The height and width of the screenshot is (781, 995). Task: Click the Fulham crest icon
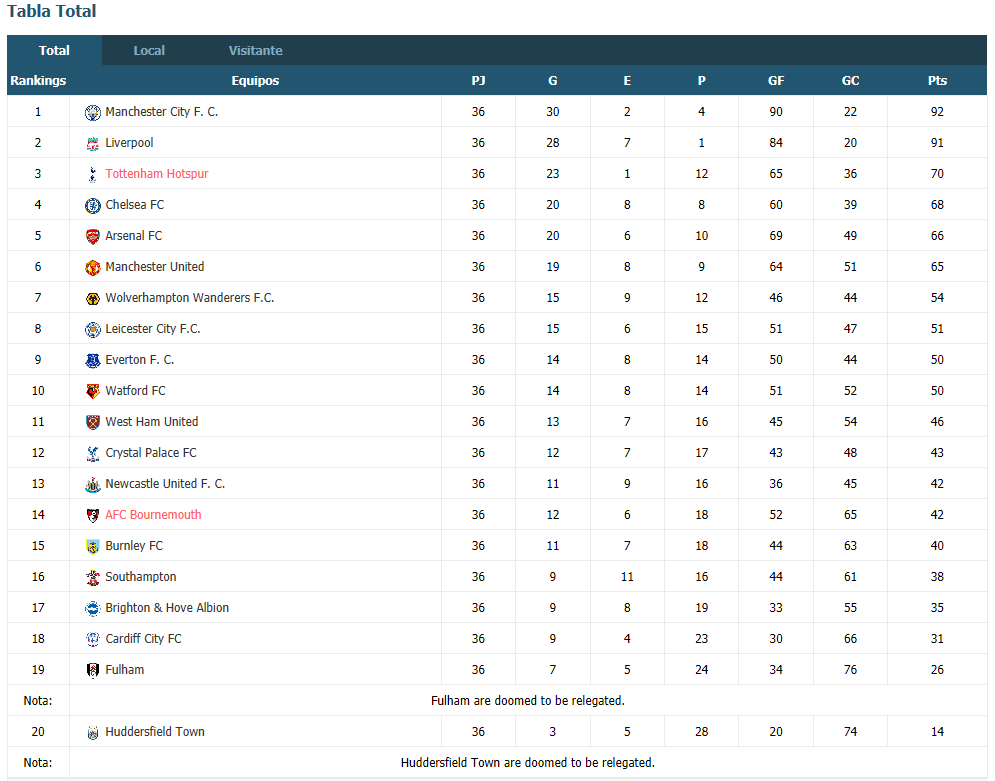[93, 671]
